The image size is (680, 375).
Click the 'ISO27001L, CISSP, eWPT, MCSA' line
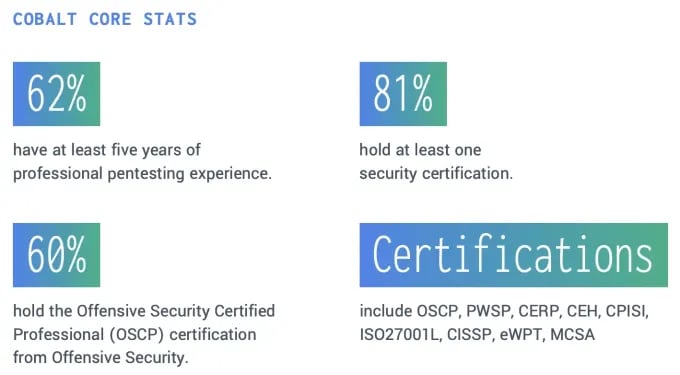(477, 335)
